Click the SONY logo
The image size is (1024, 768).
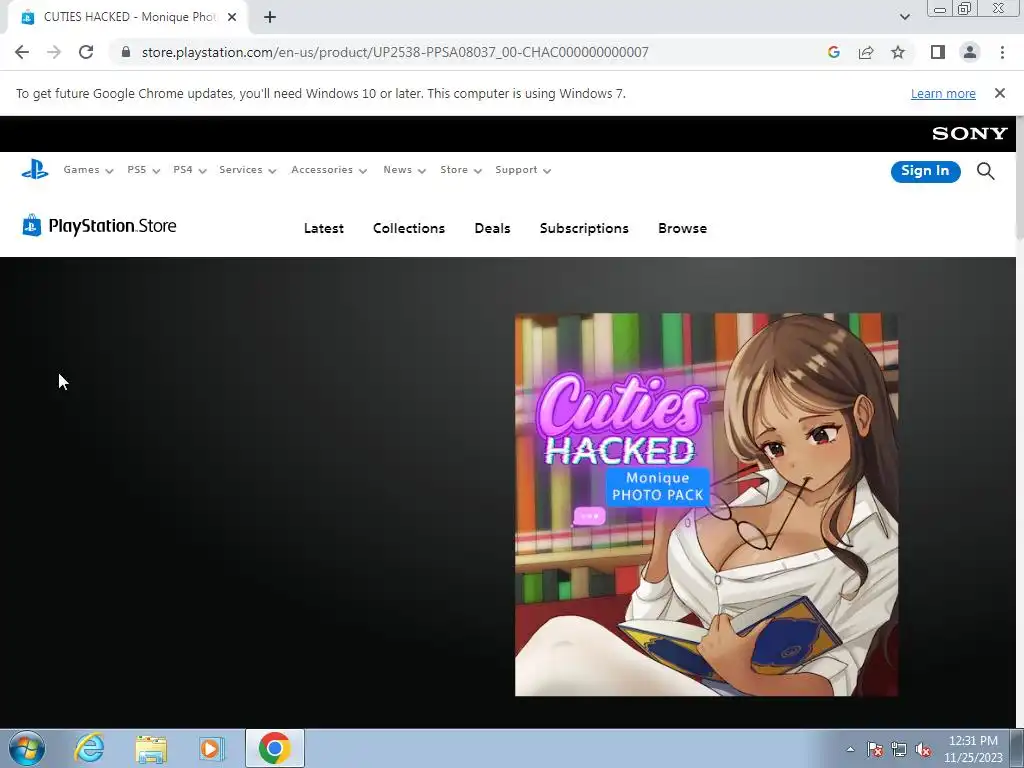[x=970, y=134]
